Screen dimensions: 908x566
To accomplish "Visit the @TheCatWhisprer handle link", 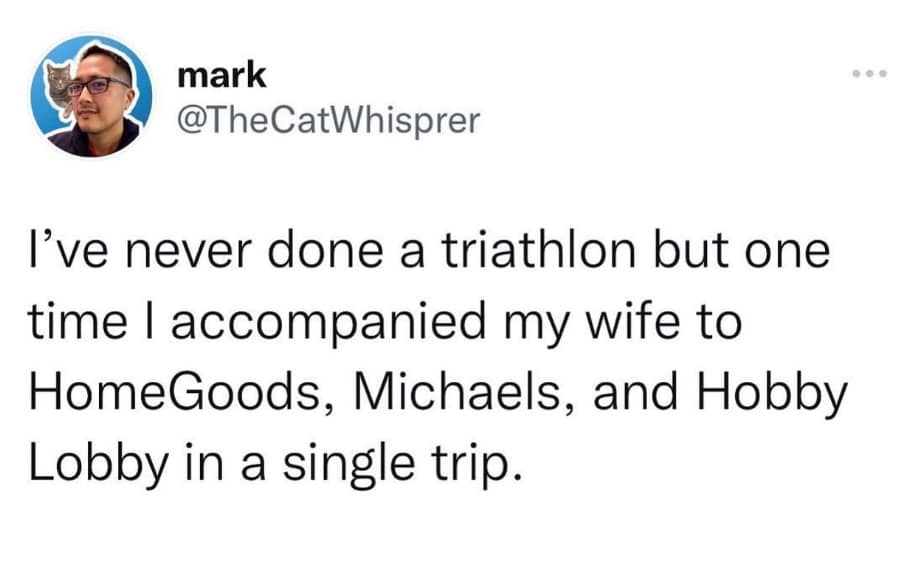I will tap(327, 120).
